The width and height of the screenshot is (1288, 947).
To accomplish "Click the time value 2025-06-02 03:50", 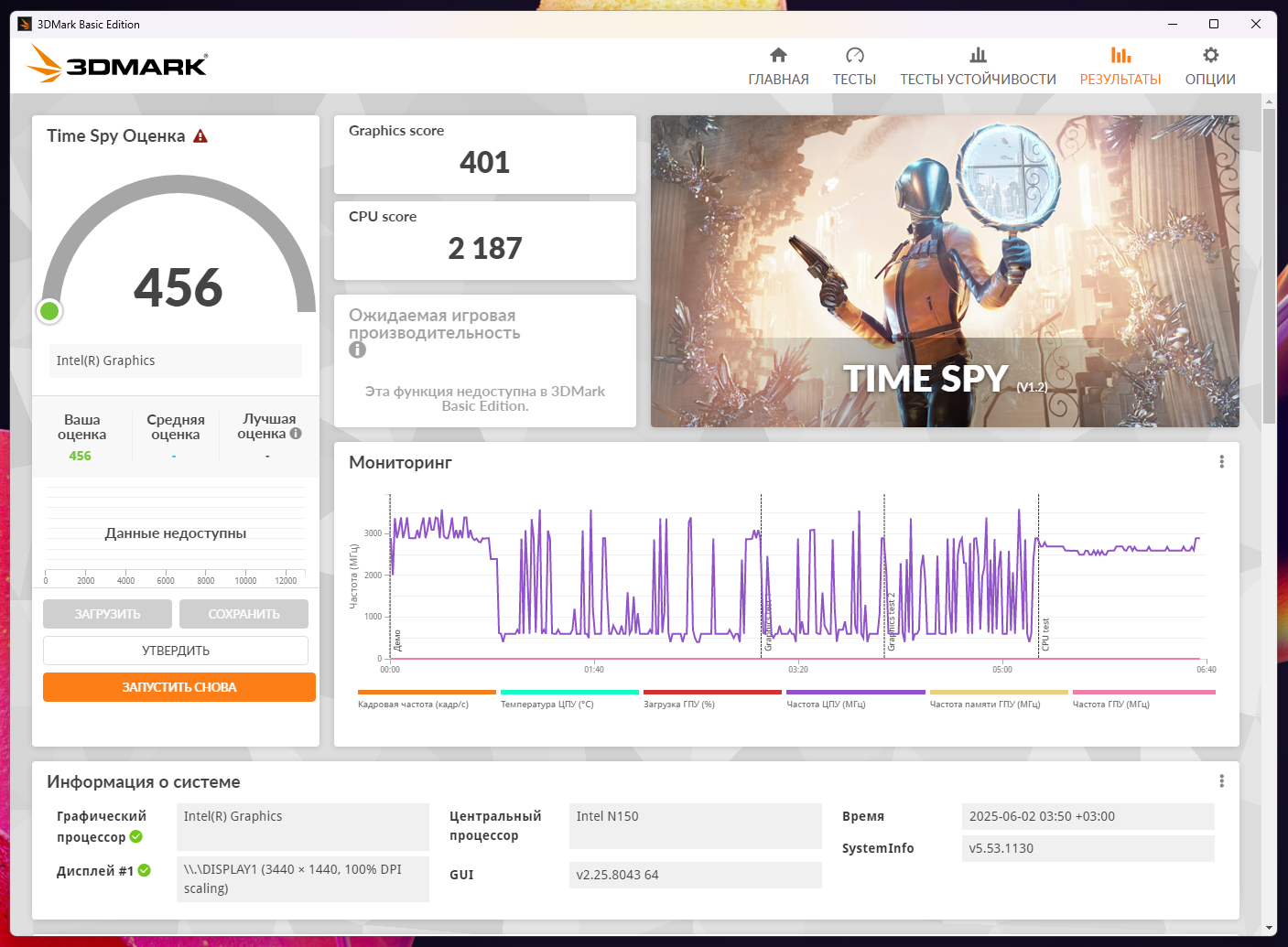I will [1088, 816].
